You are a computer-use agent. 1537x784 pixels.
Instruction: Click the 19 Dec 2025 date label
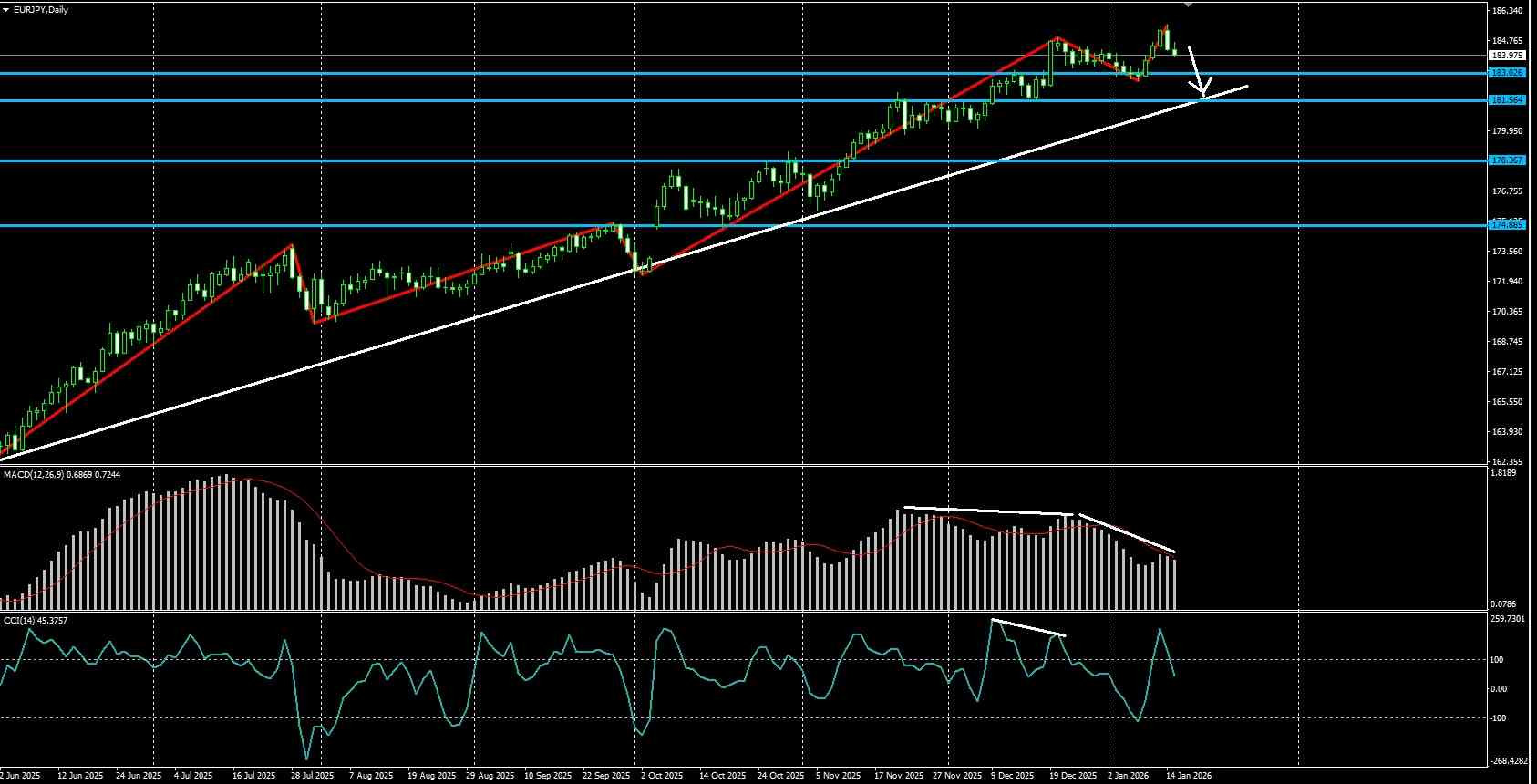1073,776
